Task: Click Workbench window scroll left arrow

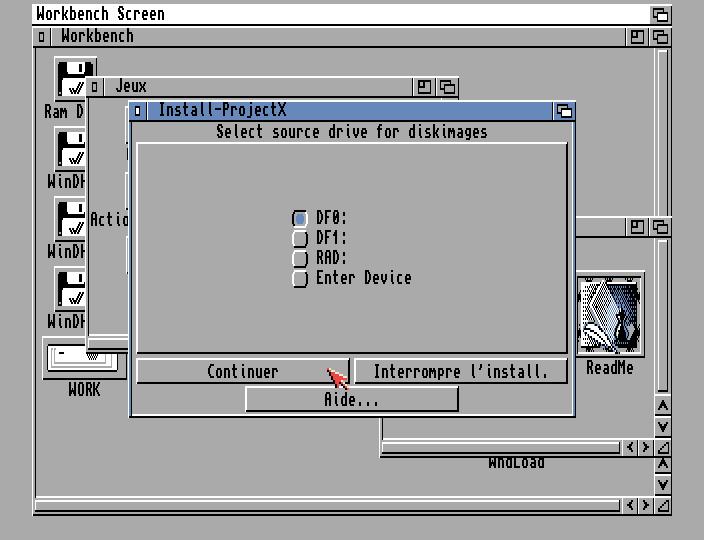Action: click(630, 505)
